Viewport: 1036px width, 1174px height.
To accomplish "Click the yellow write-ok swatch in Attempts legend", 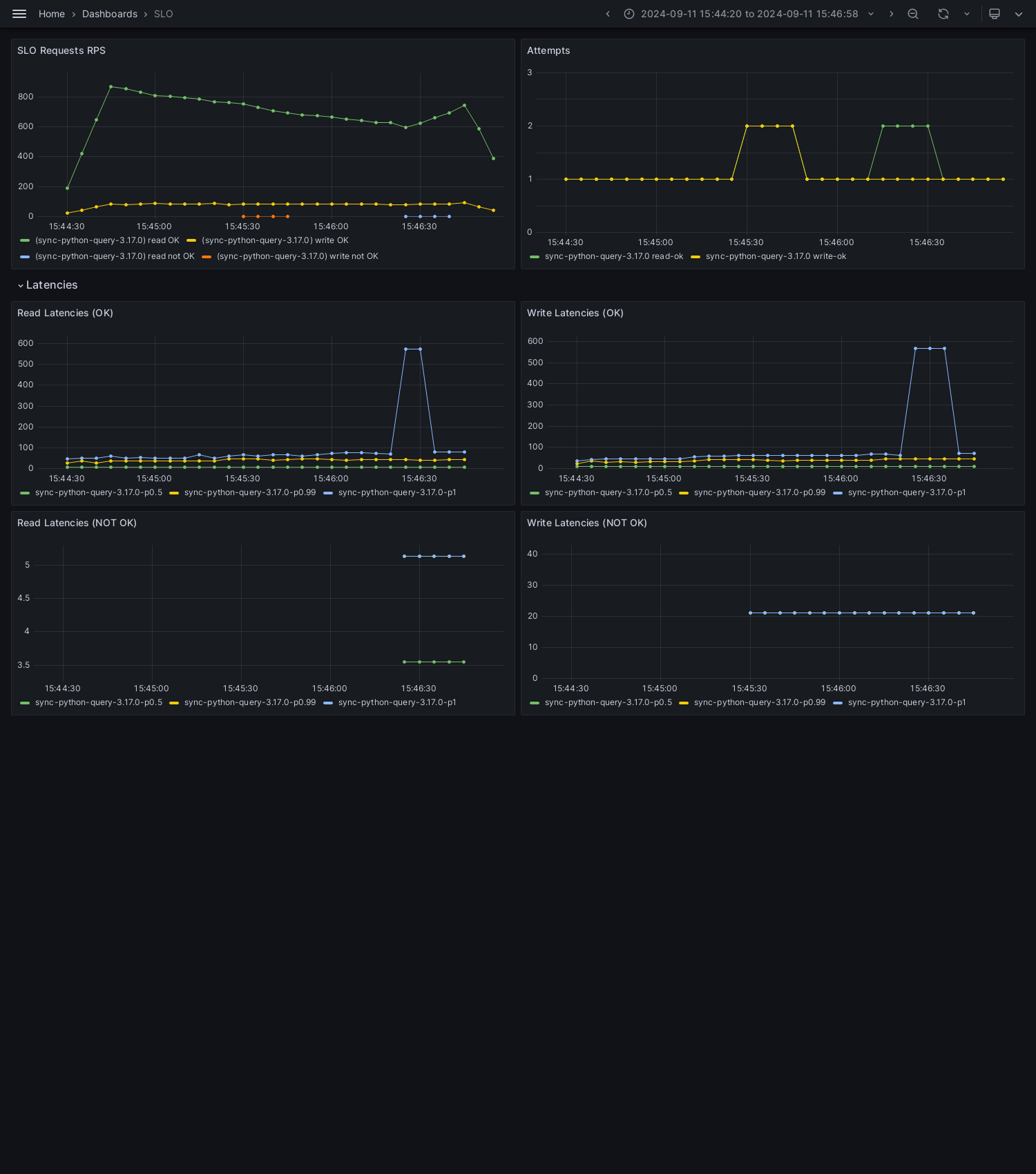I will tap(696, 257).
